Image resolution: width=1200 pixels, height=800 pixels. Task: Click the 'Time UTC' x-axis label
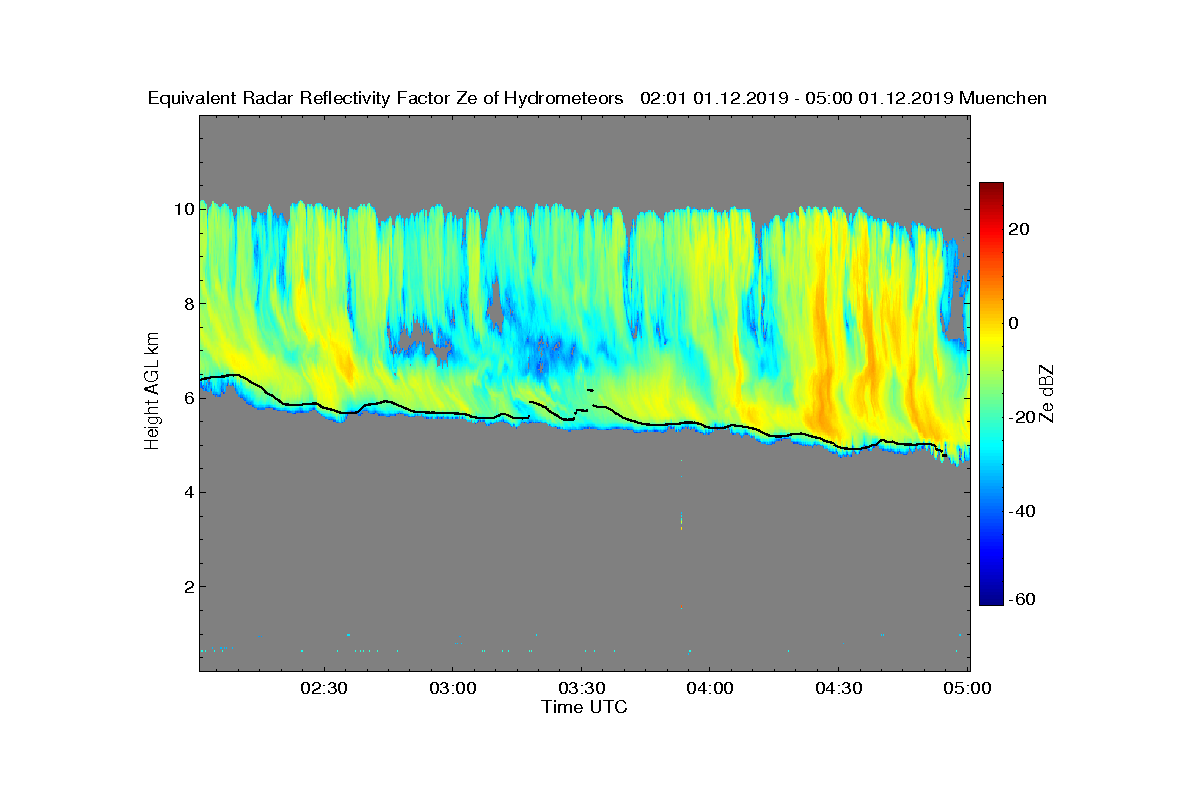(585, 707)
